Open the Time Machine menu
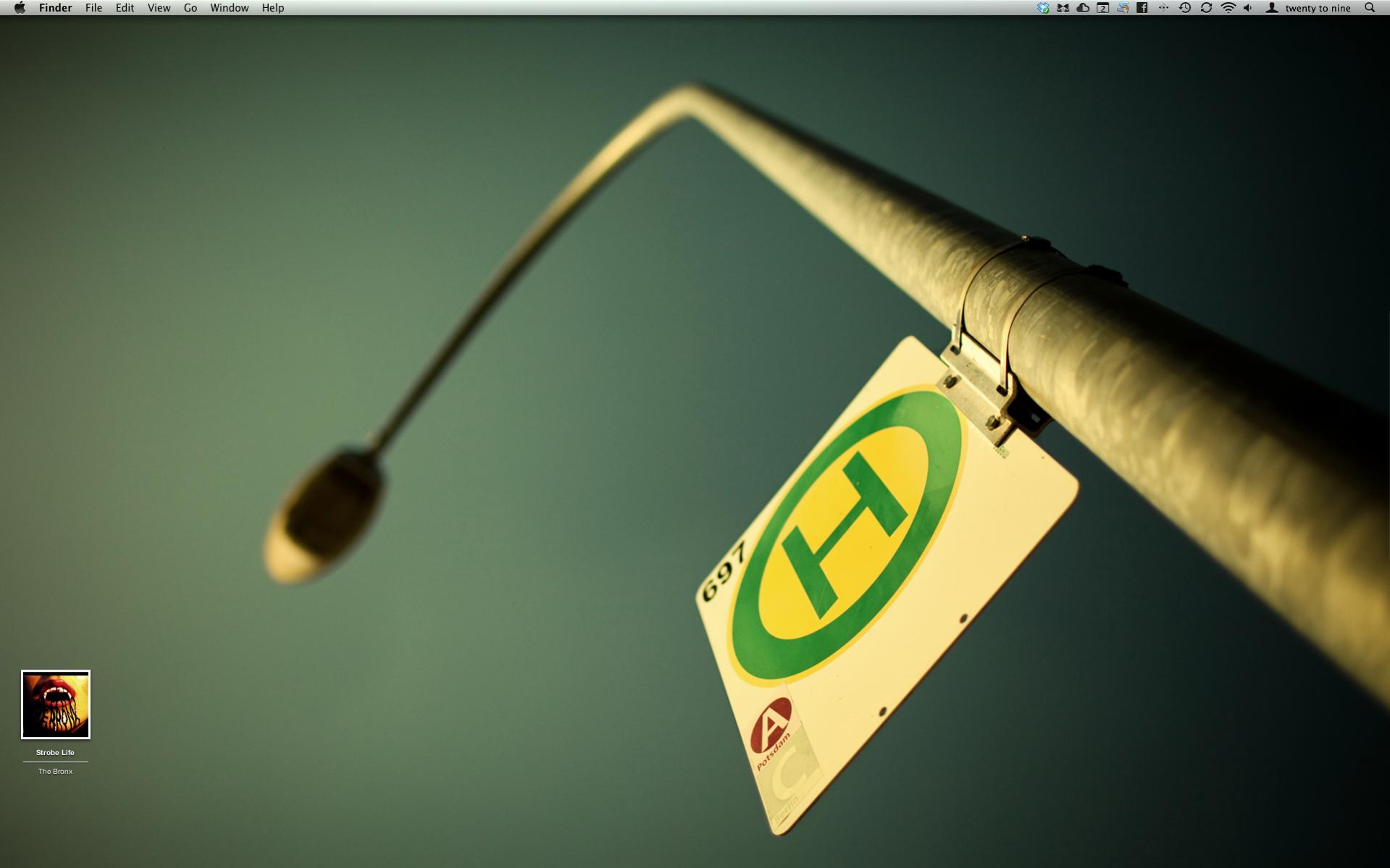Screen dimensions: 1390x868 (1185, 8)
